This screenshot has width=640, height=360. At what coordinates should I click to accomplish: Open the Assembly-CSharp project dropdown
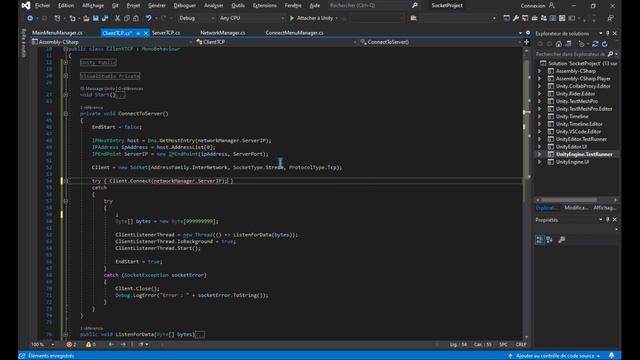click(112, 42)
